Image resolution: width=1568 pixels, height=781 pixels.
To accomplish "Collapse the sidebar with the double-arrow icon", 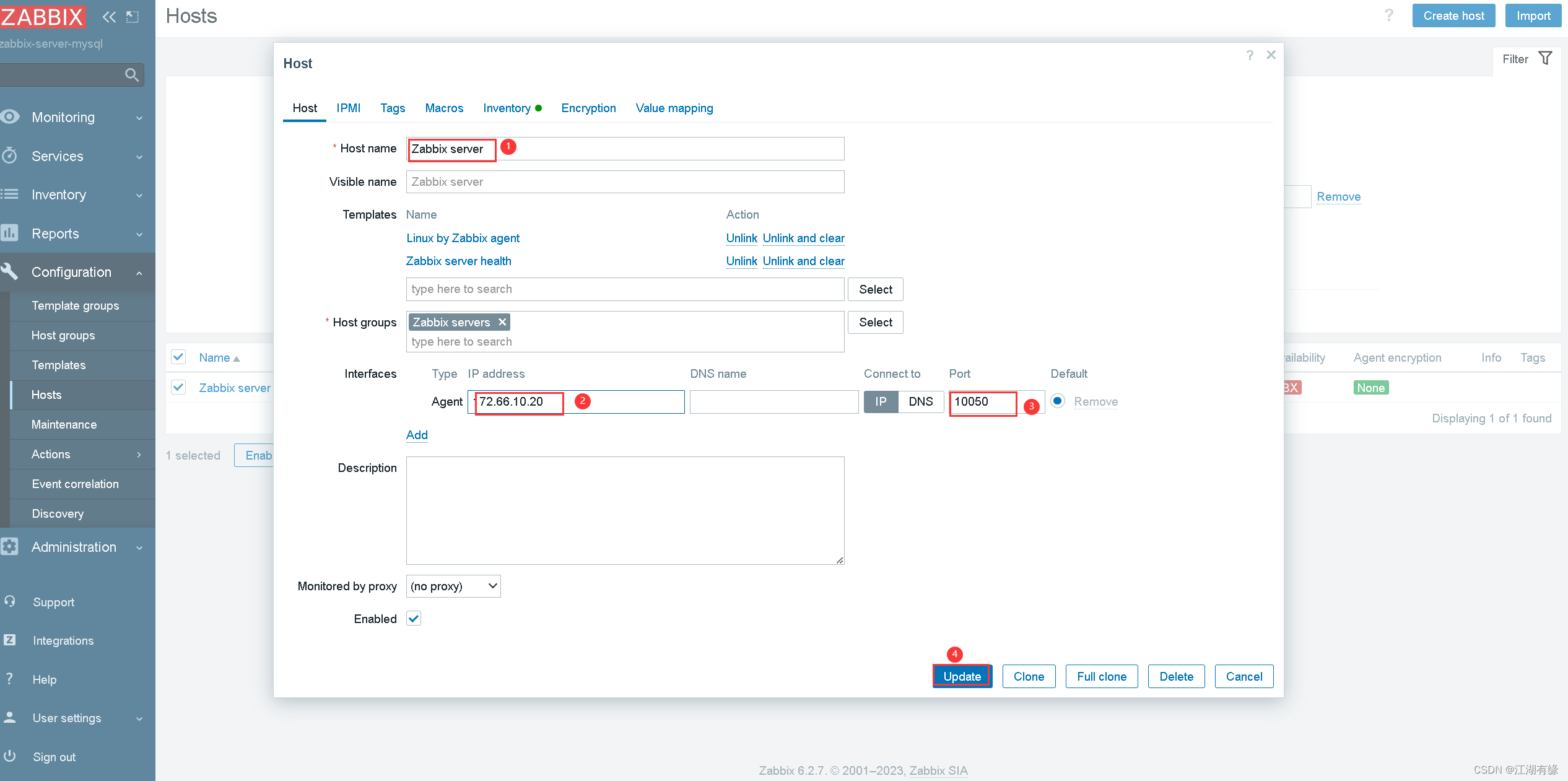I will coord(109,17).
